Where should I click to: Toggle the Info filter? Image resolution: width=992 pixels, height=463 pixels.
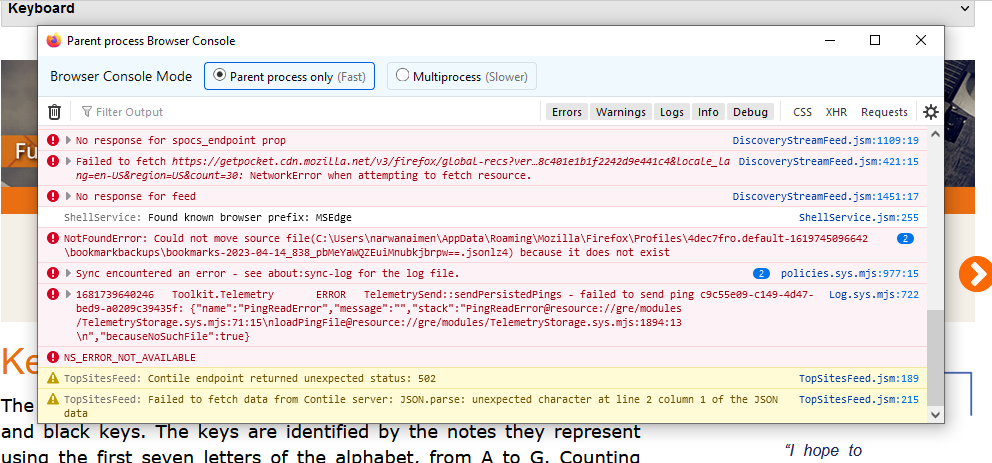pyautogui.click(x=709, y=112)
